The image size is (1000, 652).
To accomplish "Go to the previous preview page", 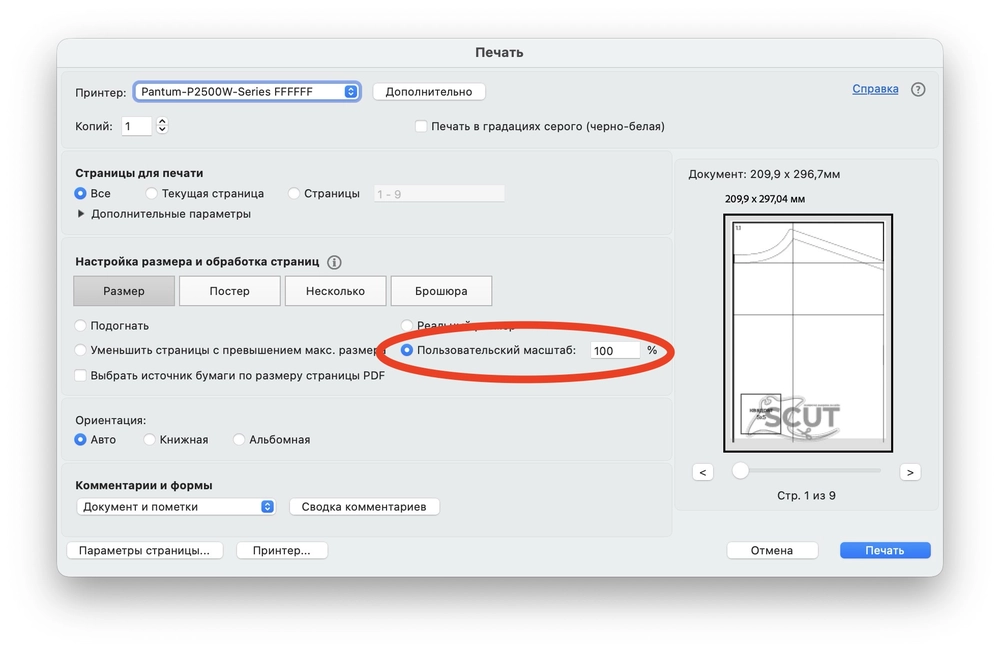I will coord(703,472).
